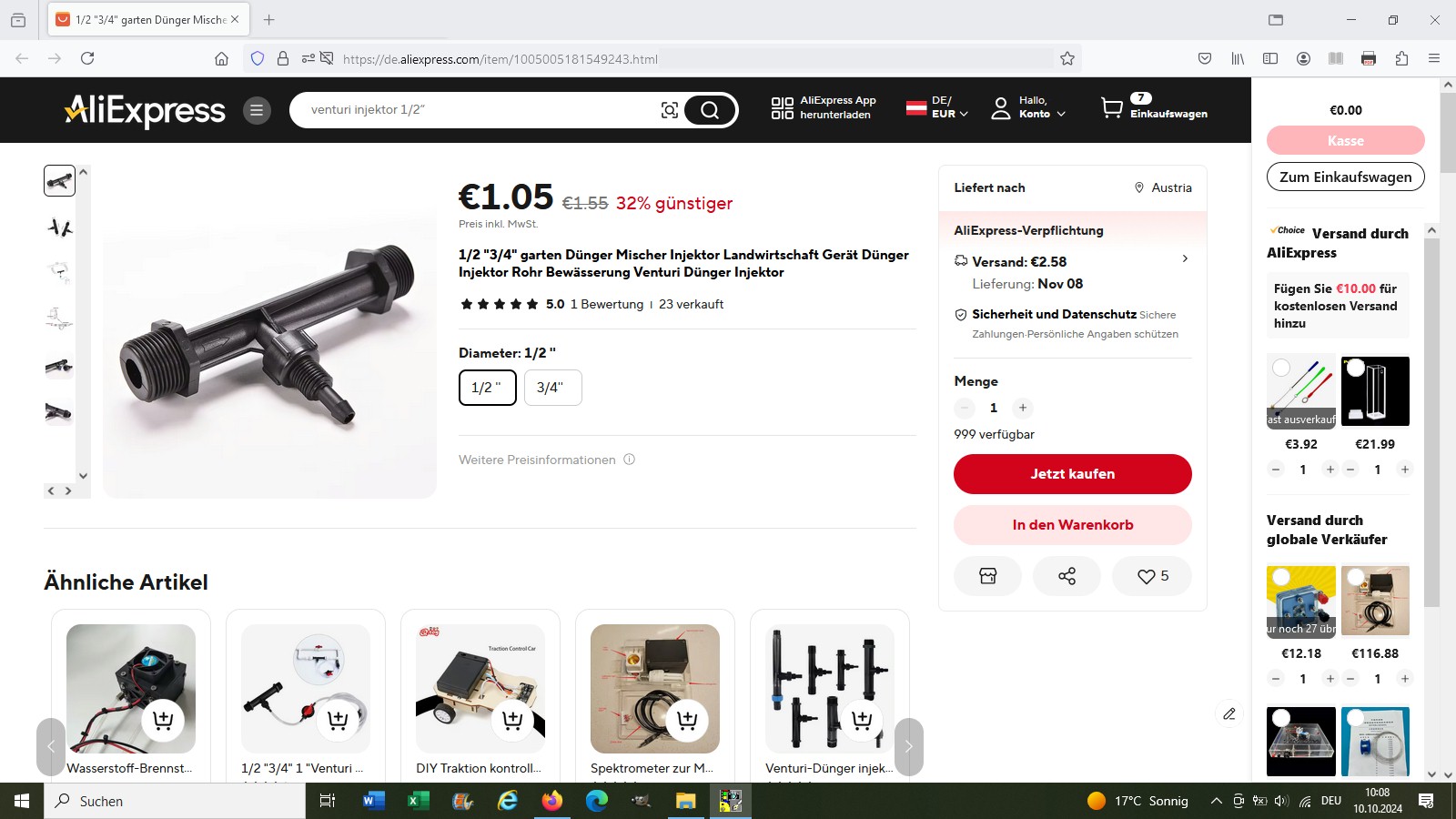Click the share icon button

click(x=1067, y=576)
